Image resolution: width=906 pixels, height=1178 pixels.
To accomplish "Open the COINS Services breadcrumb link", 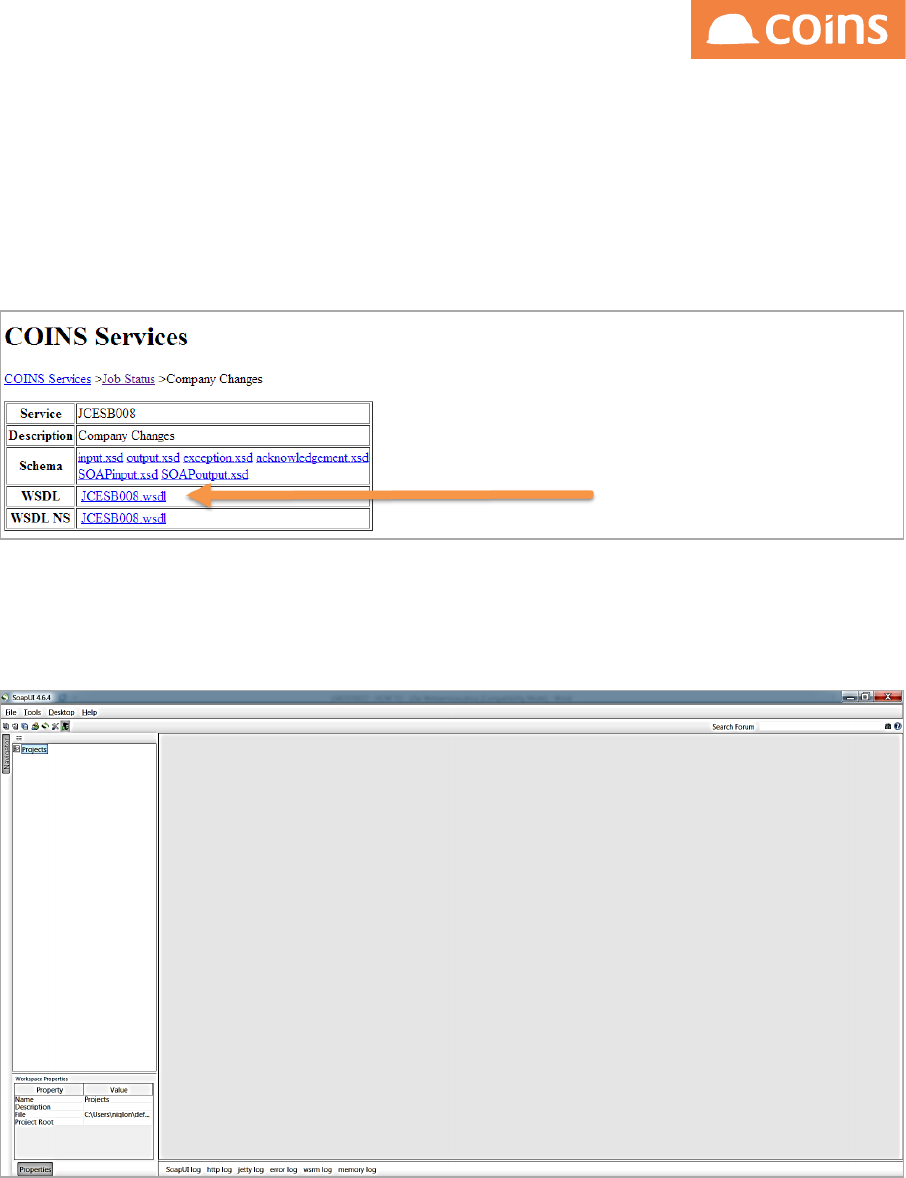I will pyautogui.click(x=47, y=379).
